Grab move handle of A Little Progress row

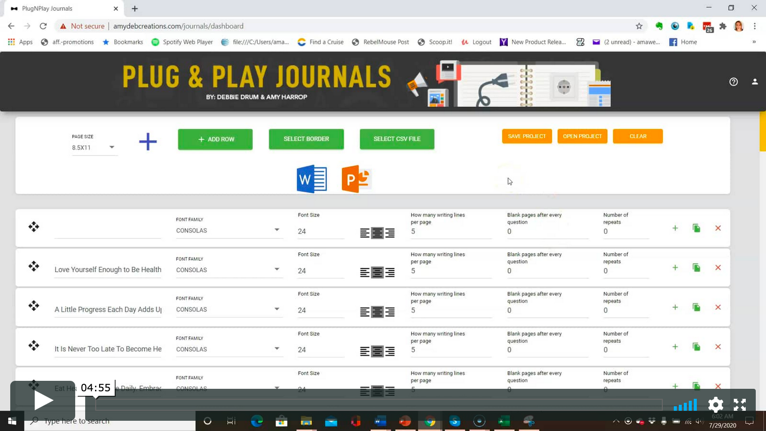(x=34, y=306)
